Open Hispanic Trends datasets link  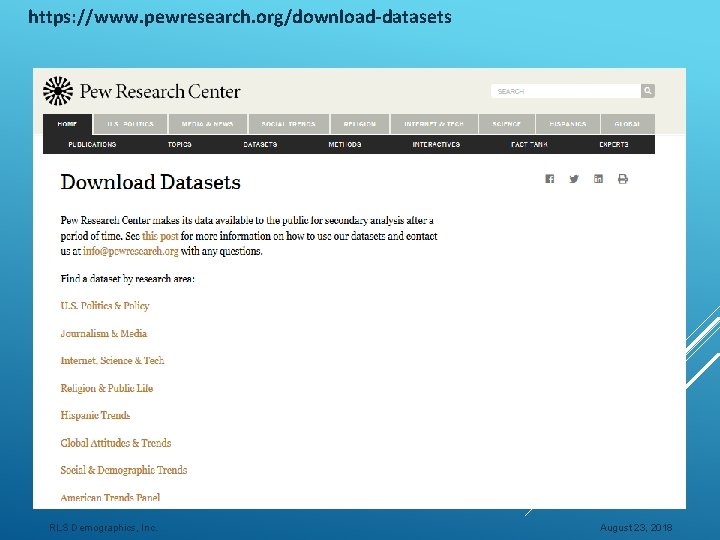tap(95, 415)
